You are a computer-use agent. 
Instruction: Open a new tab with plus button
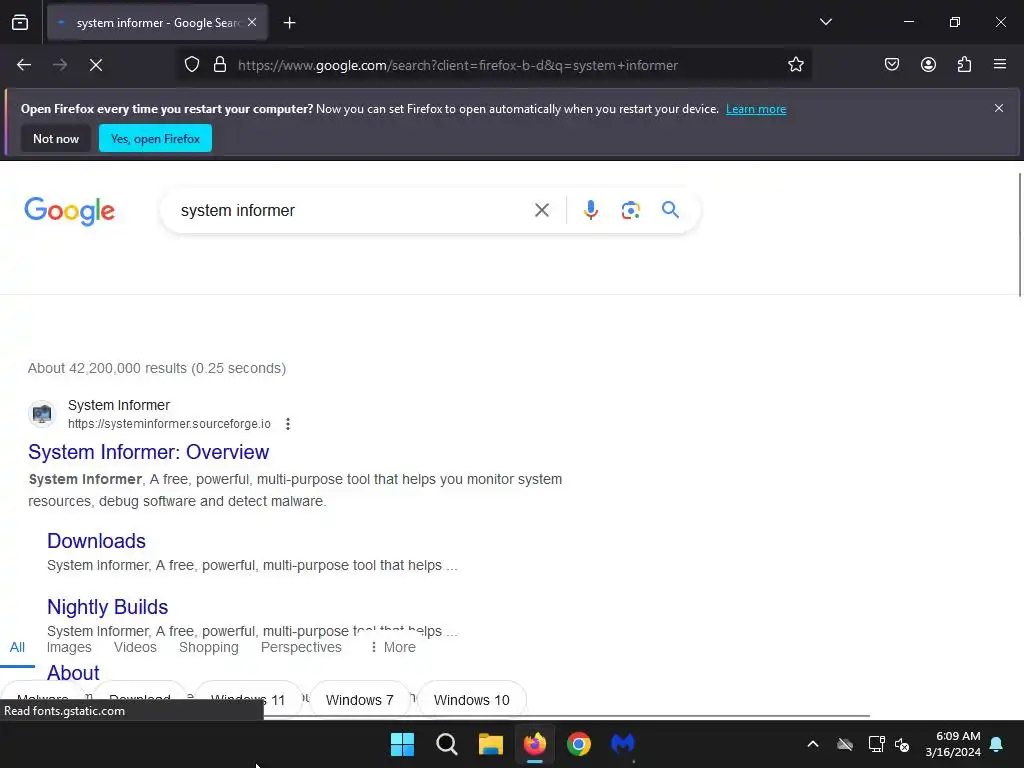coord(289,23)
